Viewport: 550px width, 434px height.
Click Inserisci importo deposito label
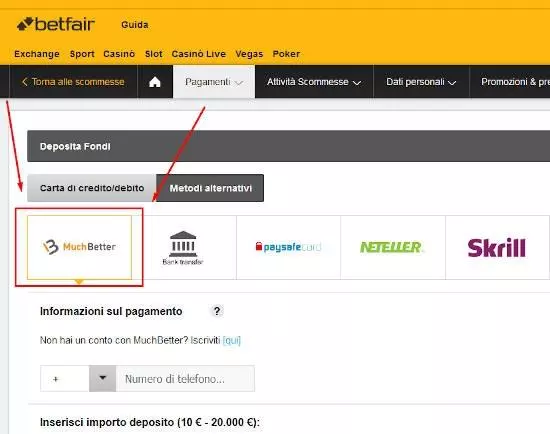[x=150, y=422]
